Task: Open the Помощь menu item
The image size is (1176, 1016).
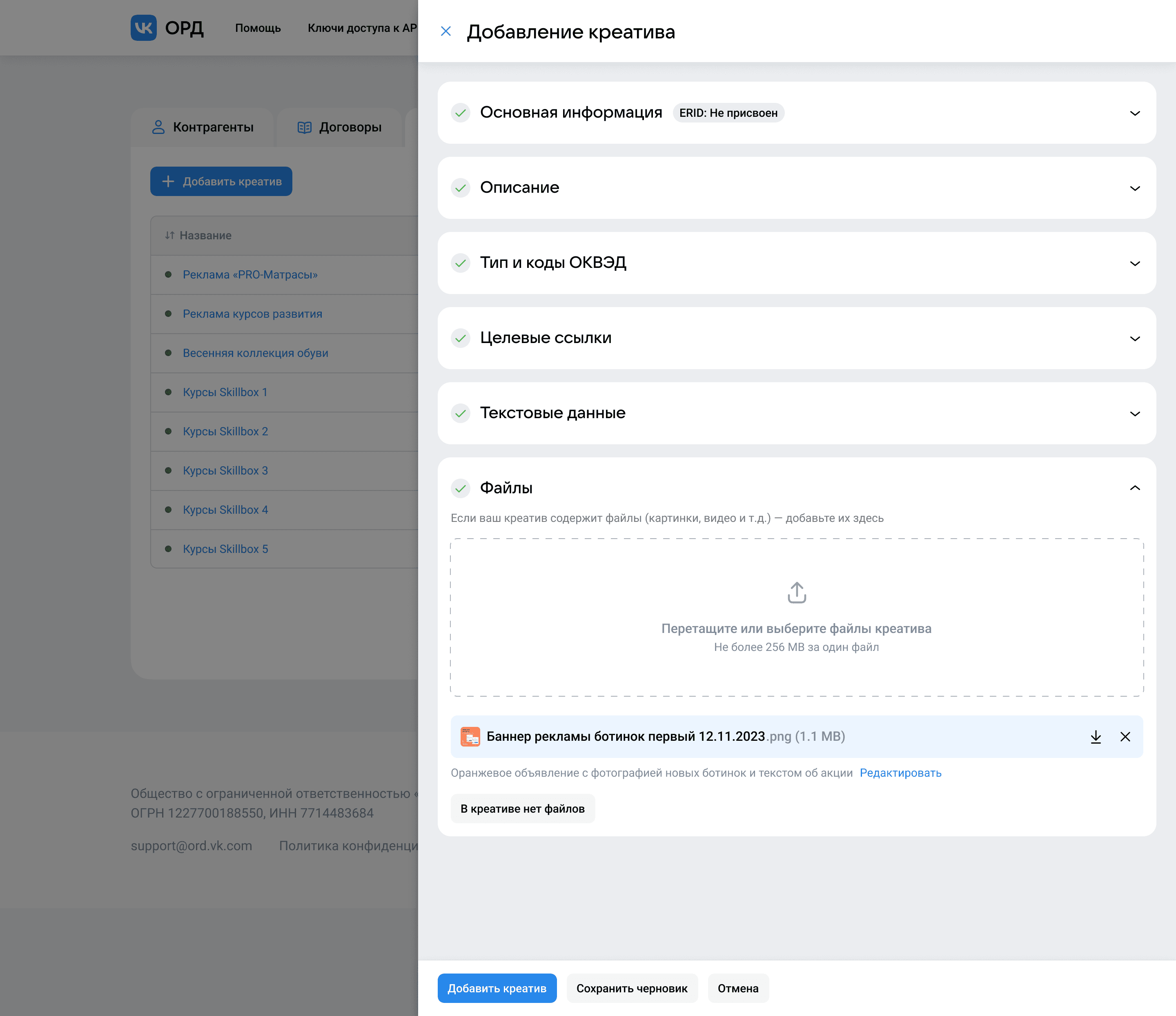Action: pyautogui.click(x=258, y=28)
